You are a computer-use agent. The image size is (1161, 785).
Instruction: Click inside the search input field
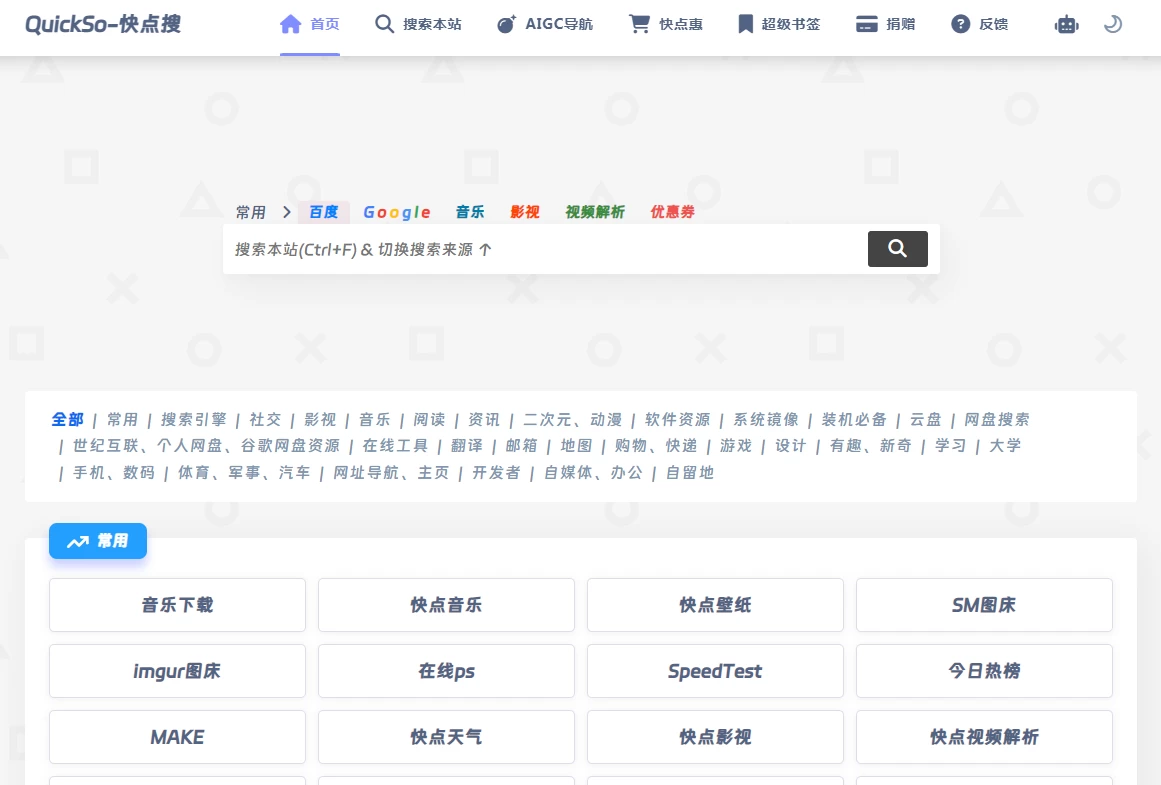coord(550,249)
